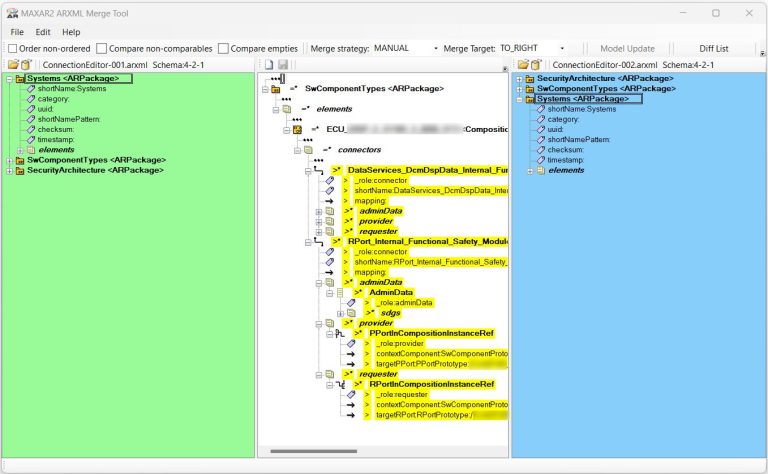
Task: Click tag icon next to left shortName:Systems
Action: tap(31, 89)
